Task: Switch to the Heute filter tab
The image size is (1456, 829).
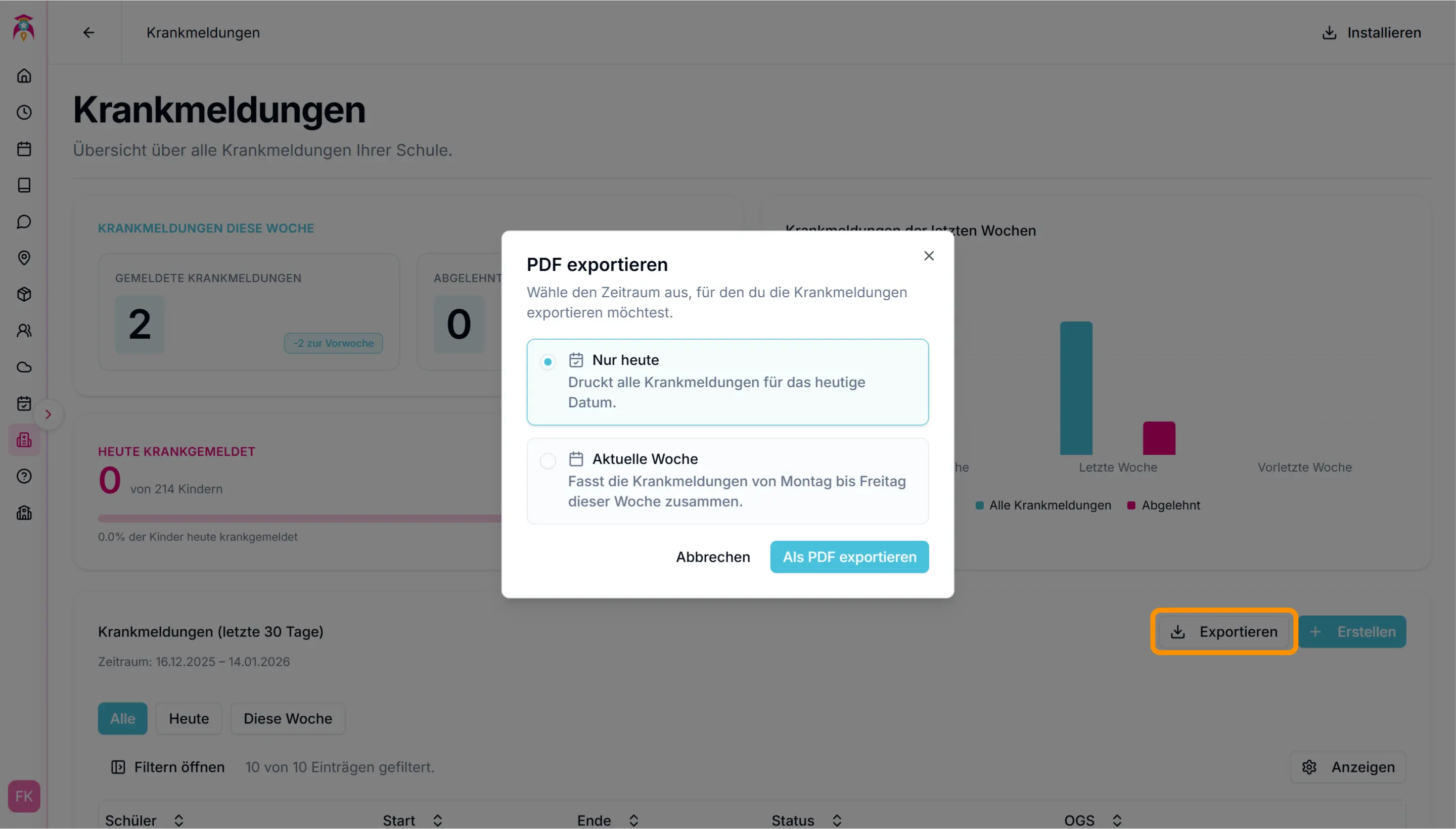Action: 189,718
